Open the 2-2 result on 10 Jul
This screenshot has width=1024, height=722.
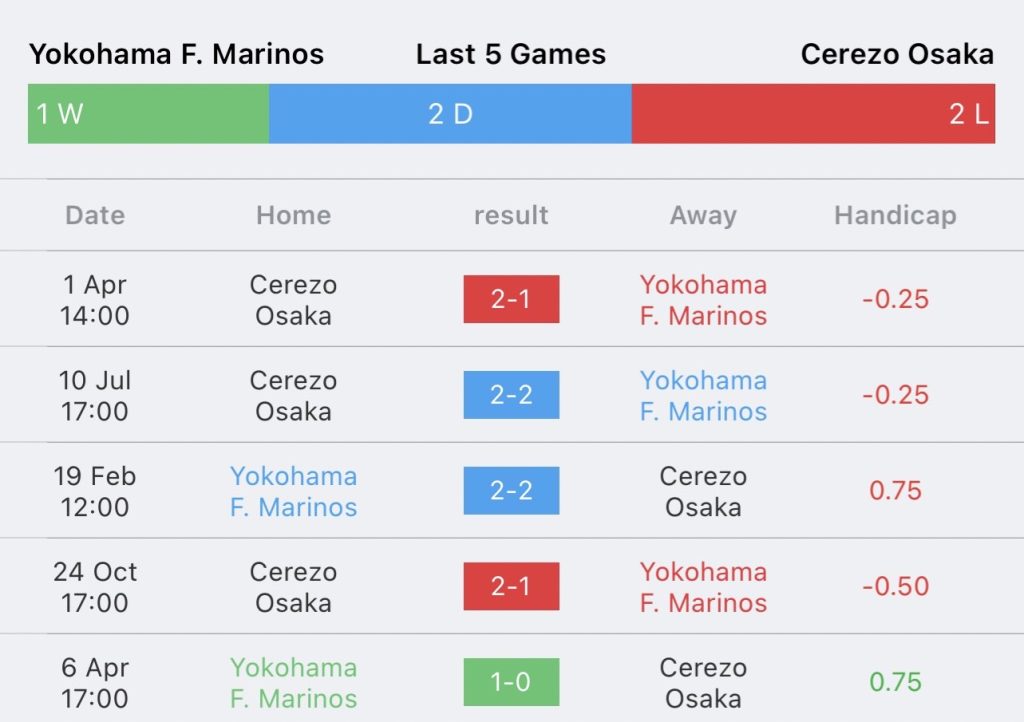pyautogui.click(x=511, y=395)
